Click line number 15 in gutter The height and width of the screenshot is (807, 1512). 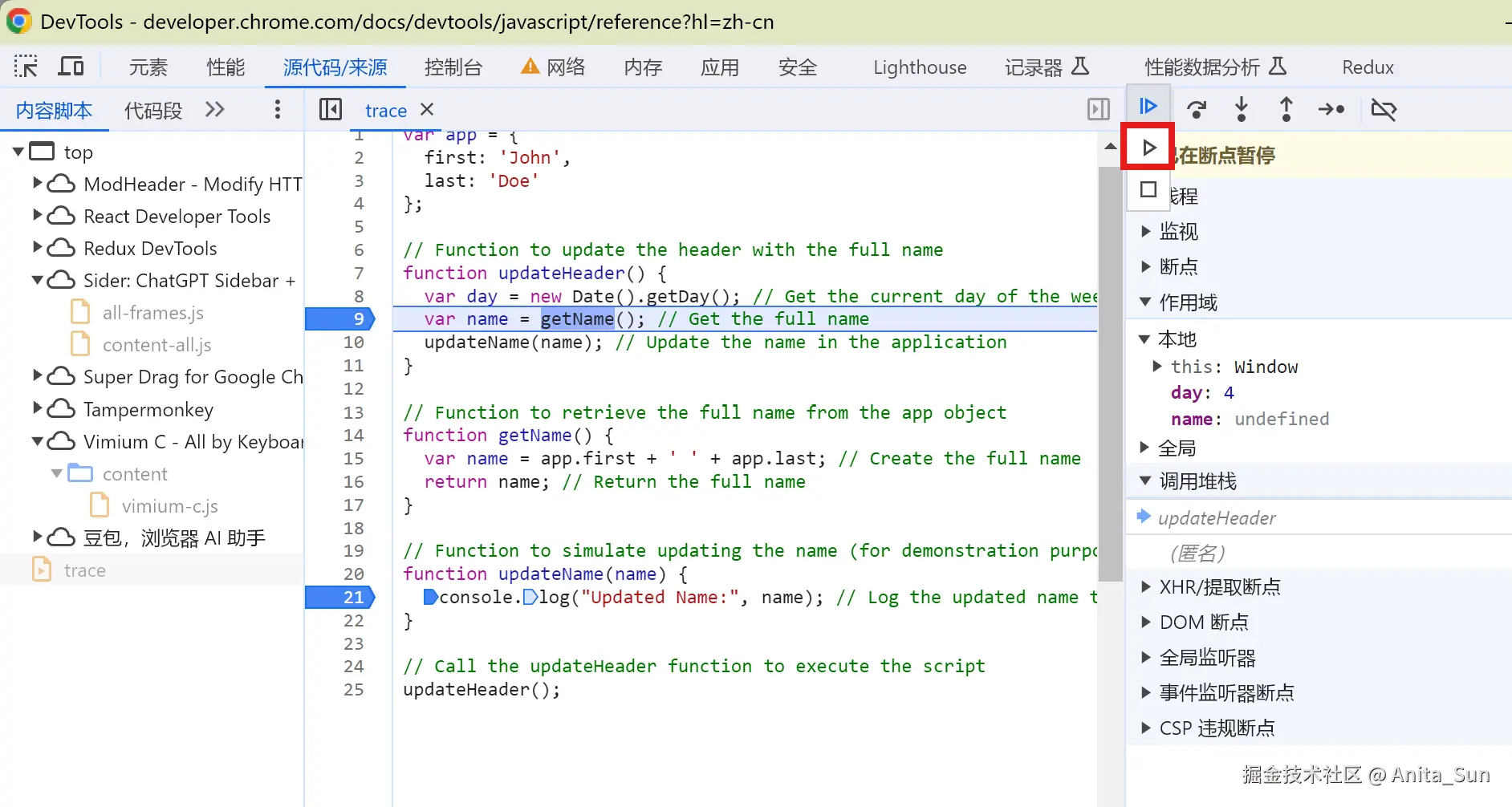click(x=354, y=459)
